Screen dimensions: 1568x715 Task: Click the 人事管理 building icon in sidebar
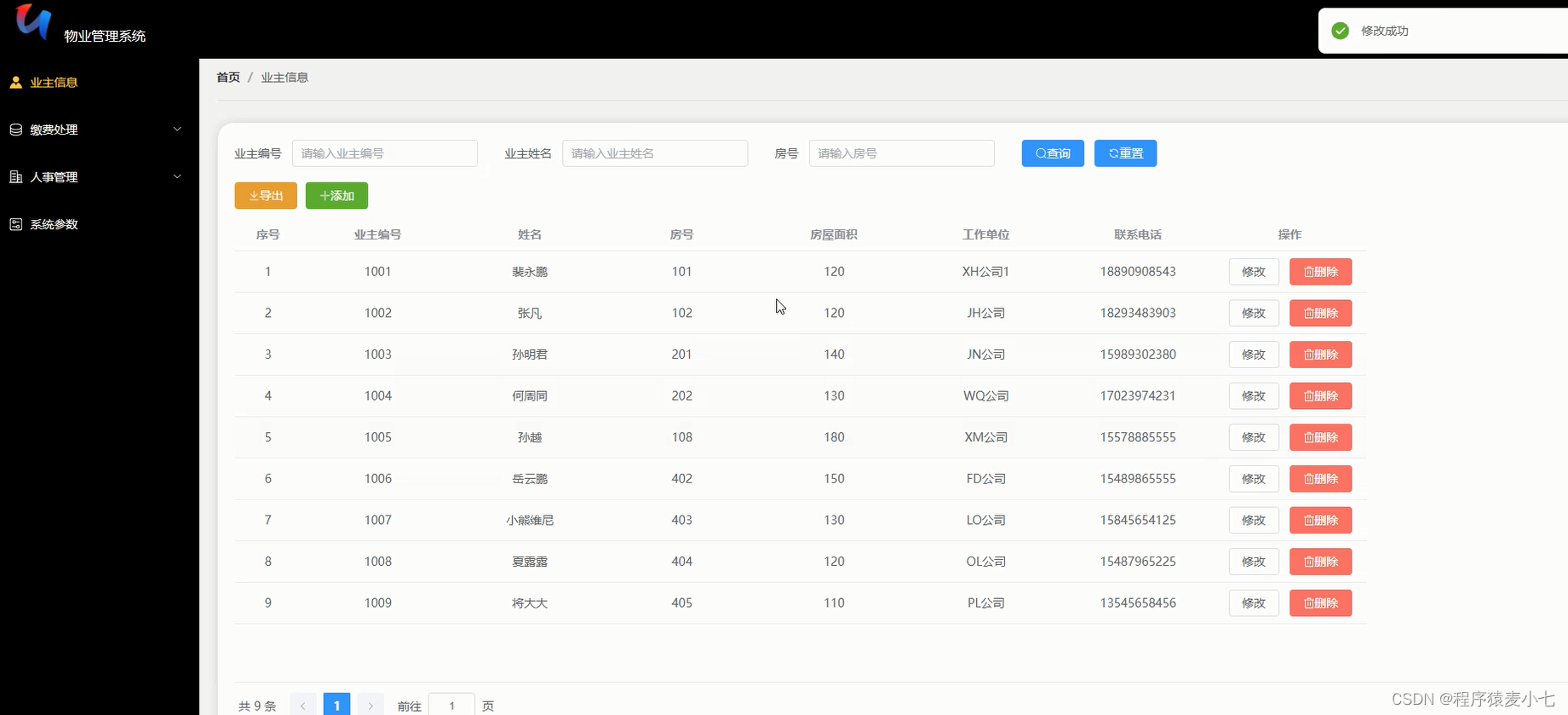[15, 177]
